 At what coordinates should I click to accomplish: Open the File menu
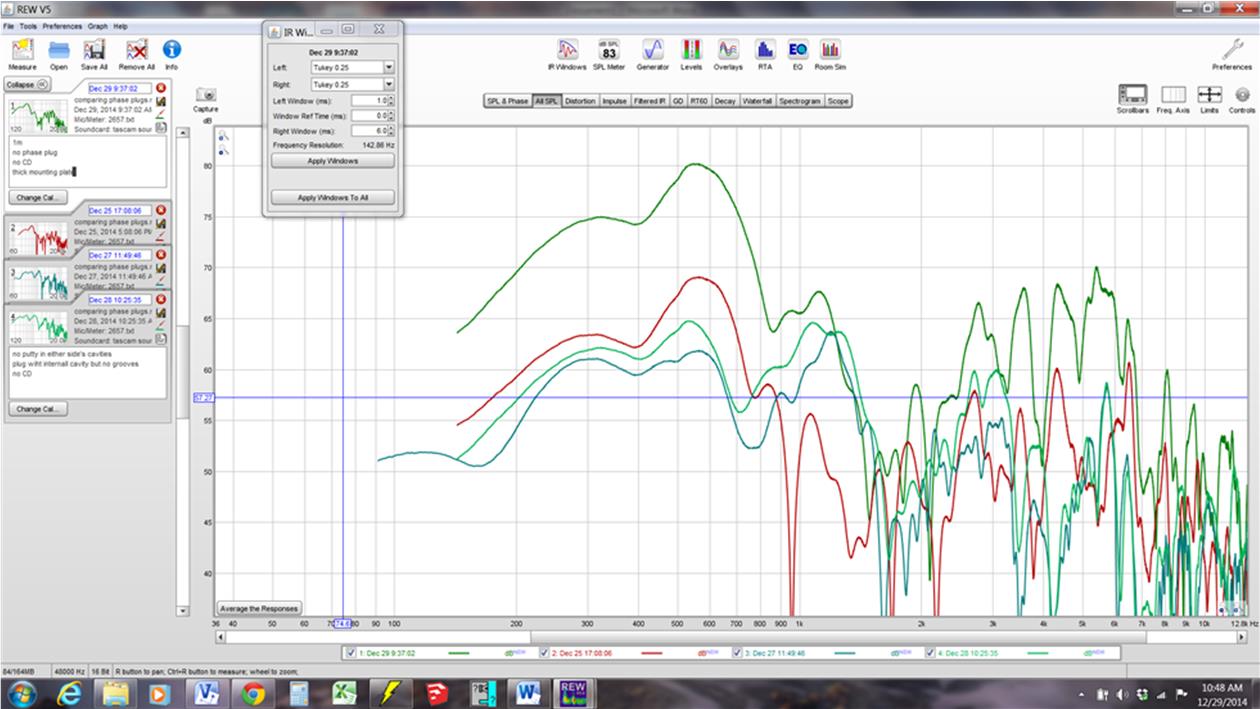pos(8,26)
